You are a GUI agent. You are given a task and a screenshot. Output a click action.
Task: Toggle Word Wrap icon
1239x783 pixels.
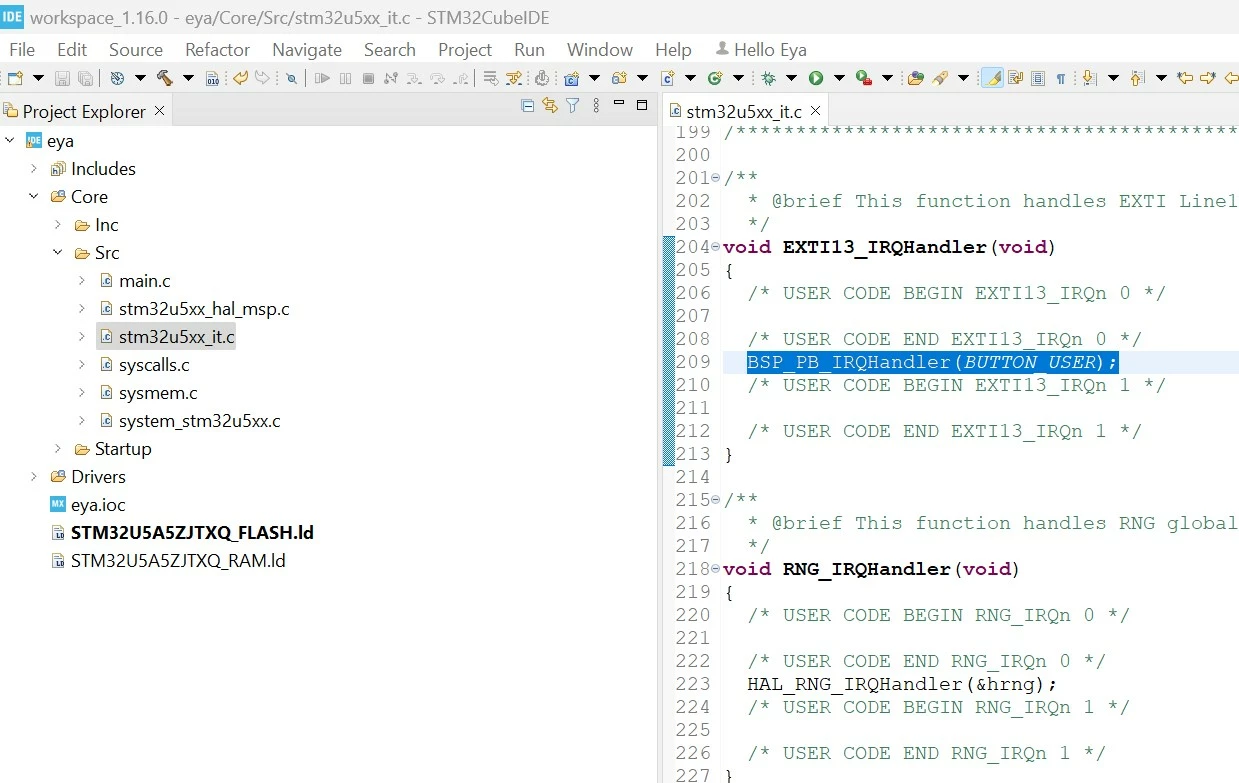point(1015,78)
